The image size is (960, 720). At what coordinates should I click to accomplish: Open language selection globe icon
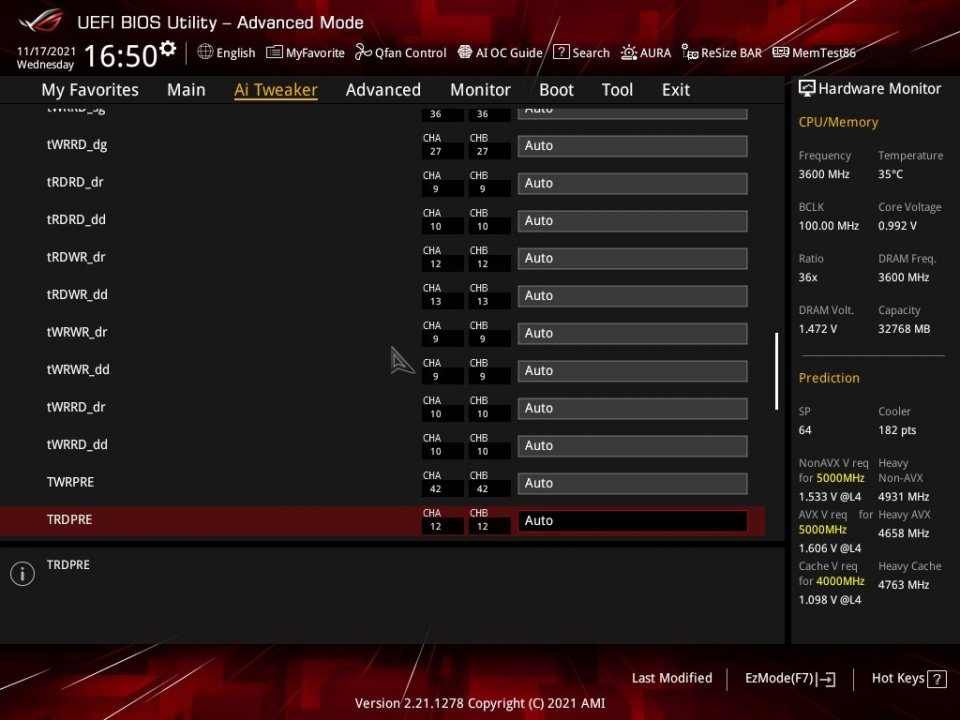tap(205, 52)
